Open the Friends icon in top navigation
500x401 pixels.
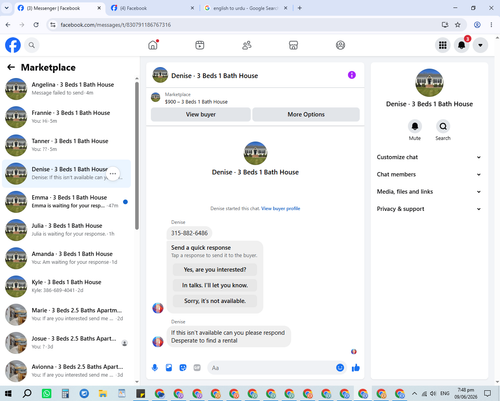[x=247, y=45]
